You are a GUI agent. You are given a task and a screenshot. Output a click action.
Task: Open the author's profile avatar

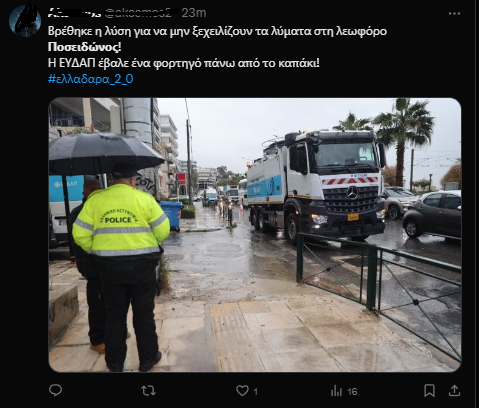tap(25, 20)
